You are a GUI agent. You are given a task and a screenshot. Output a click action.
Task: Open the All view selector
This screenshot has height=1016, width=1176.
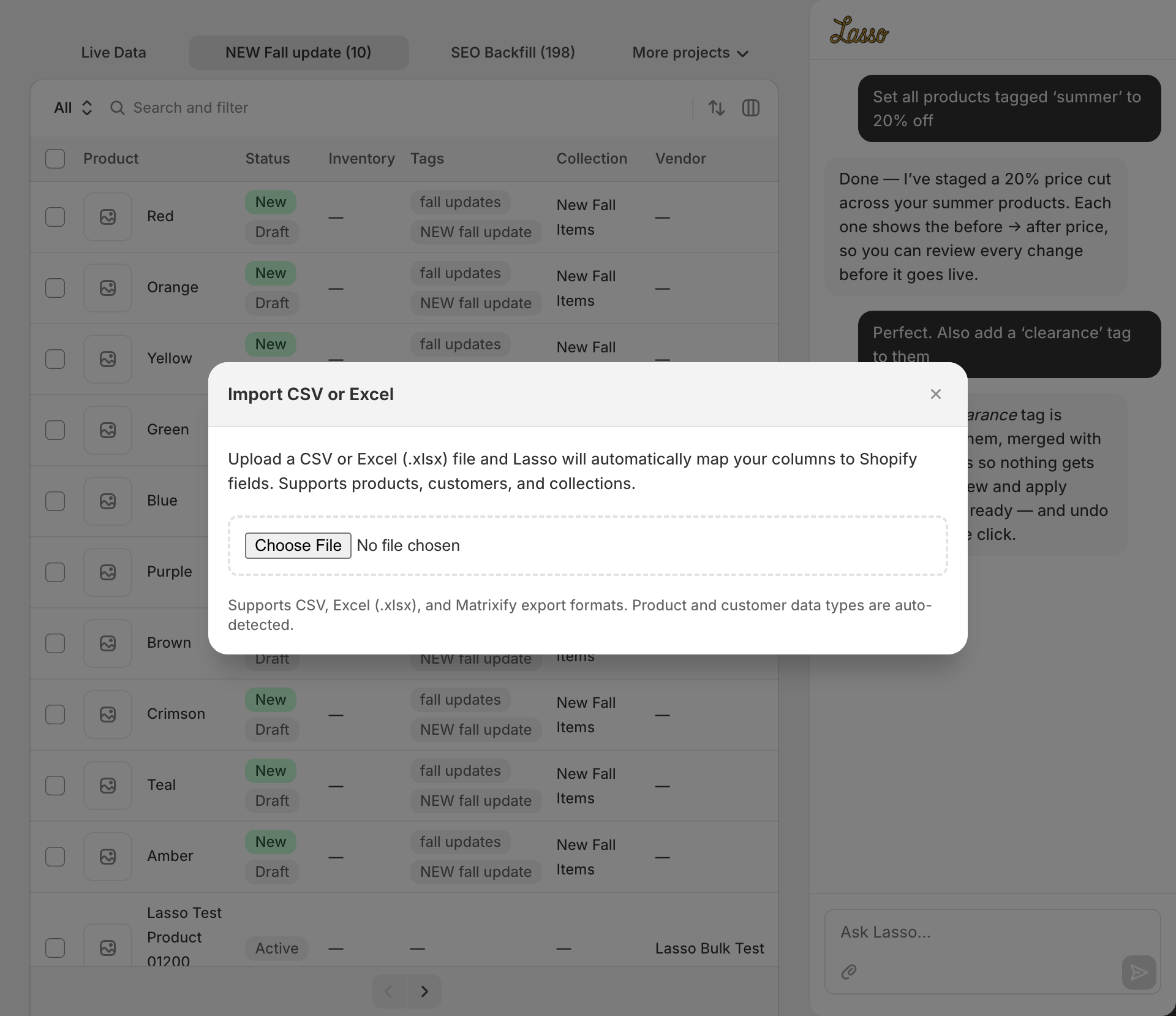(x=73, y=108)
